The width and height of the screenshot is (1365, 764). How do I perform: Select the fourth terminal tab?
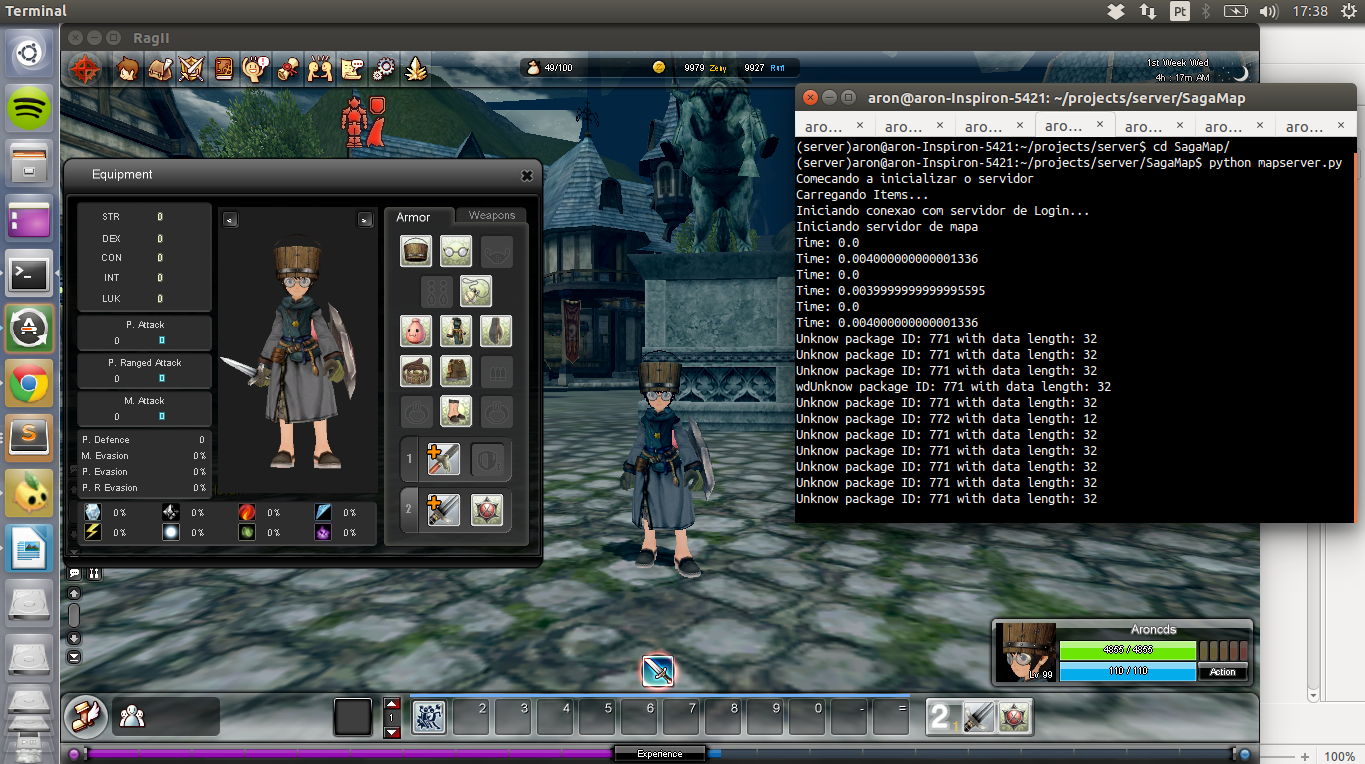point(1076,126)
